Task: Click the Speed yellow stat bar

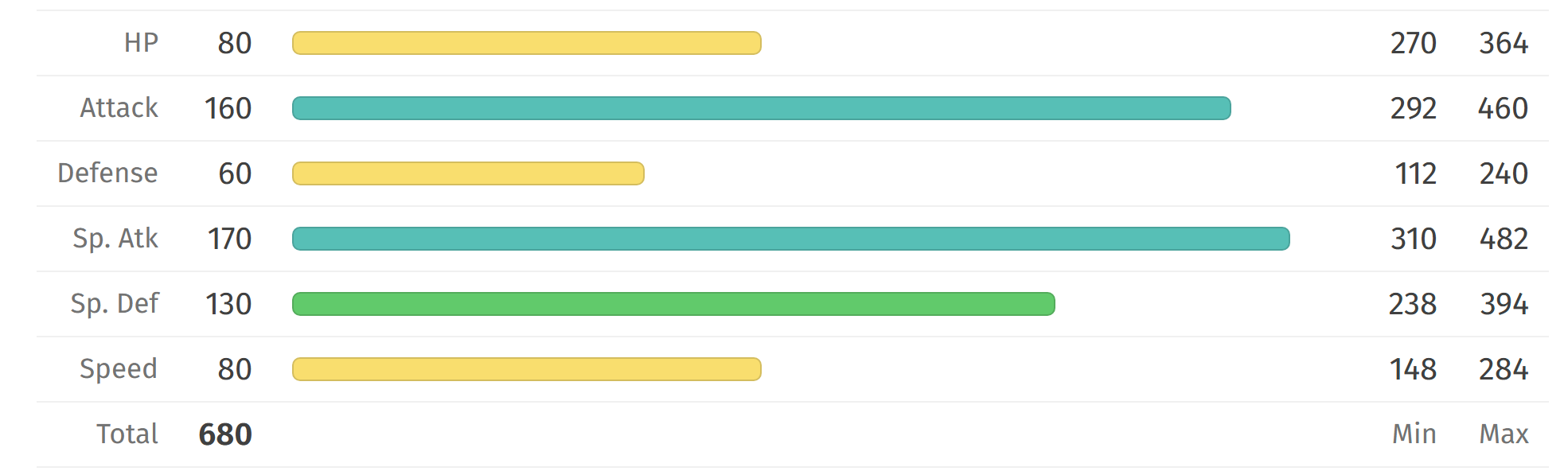Action: coord(526,369)
